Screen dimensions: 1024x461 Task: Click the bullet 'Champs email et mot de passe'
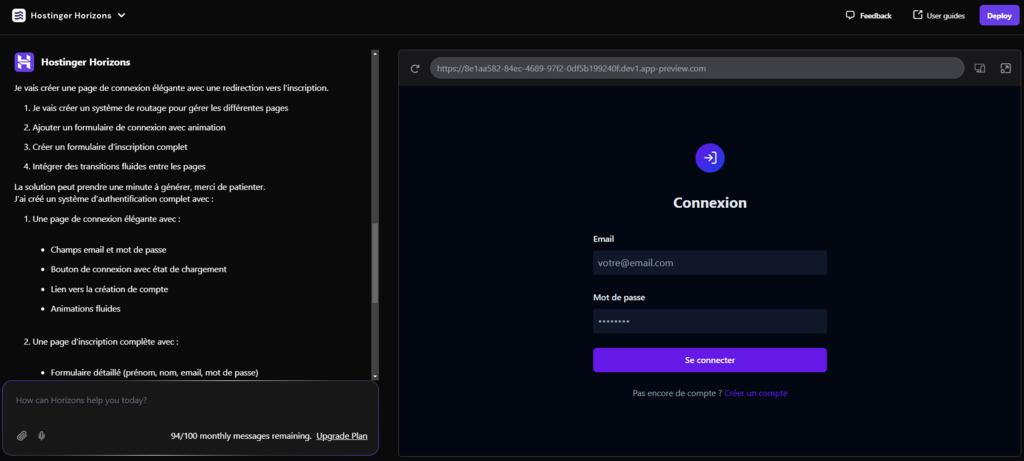(108, 249)
